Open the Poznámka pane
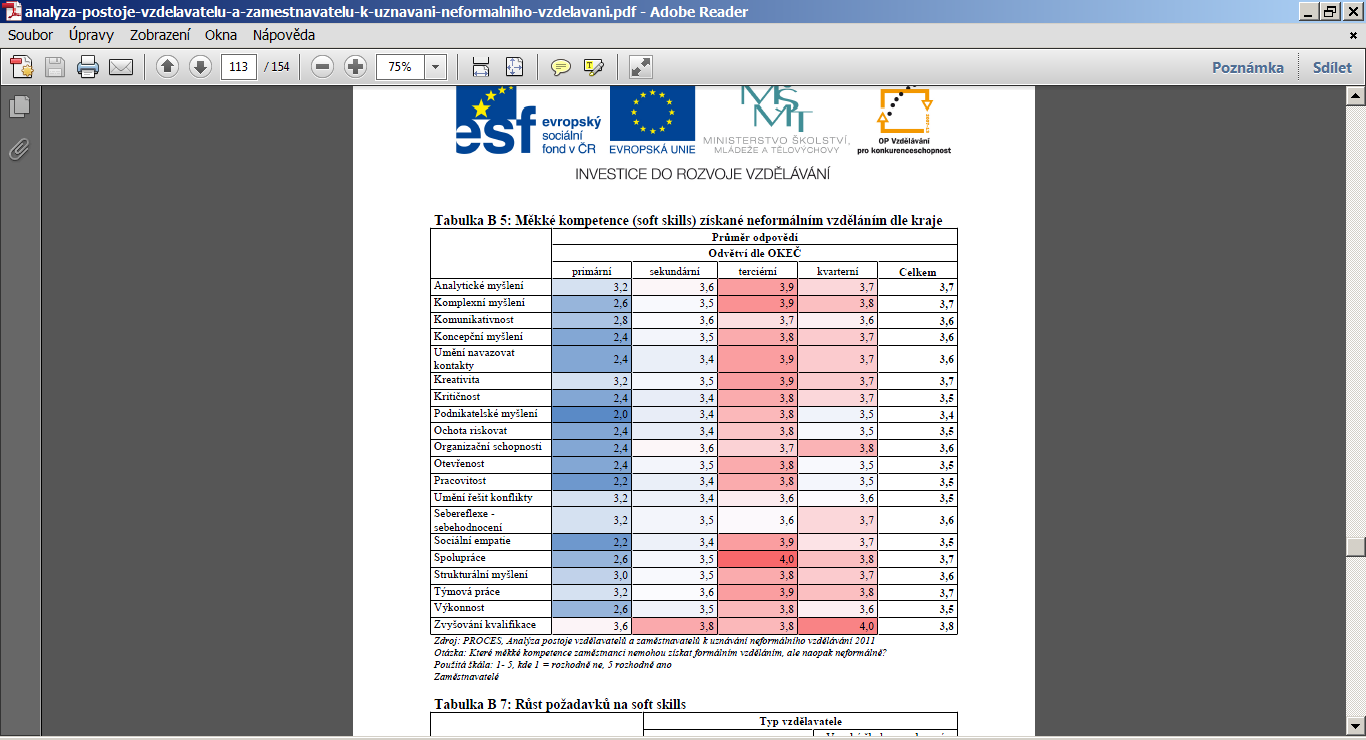 click(x=1248, y=67)
